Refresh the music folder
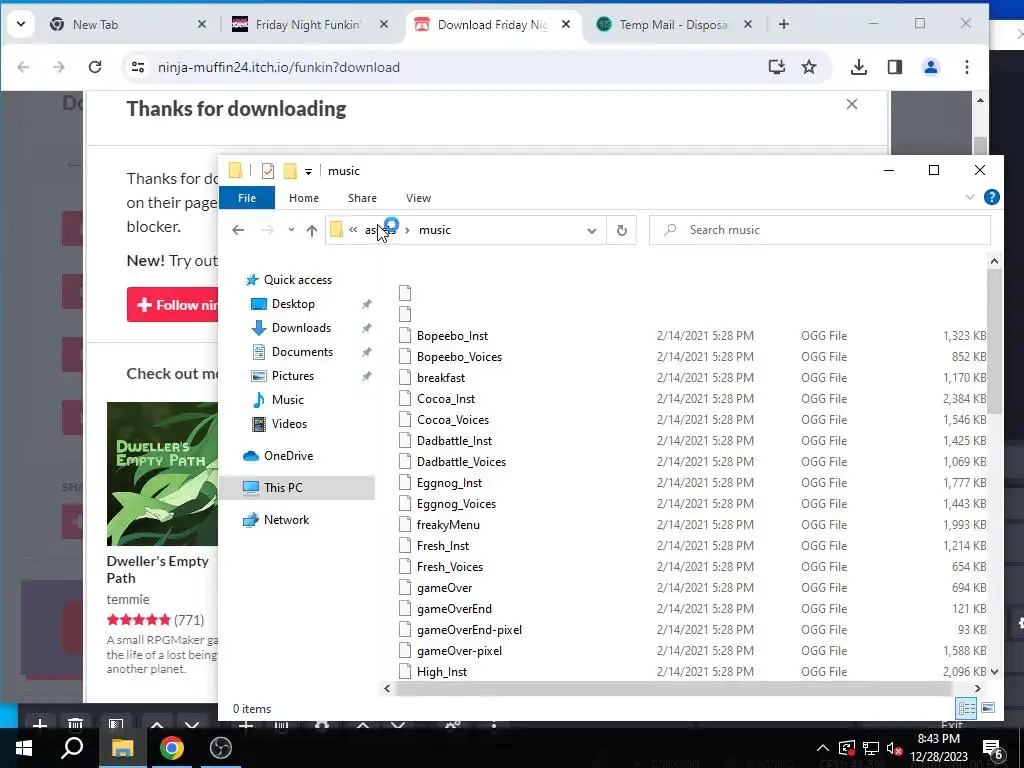1024x768 pixels. (622, 231)
